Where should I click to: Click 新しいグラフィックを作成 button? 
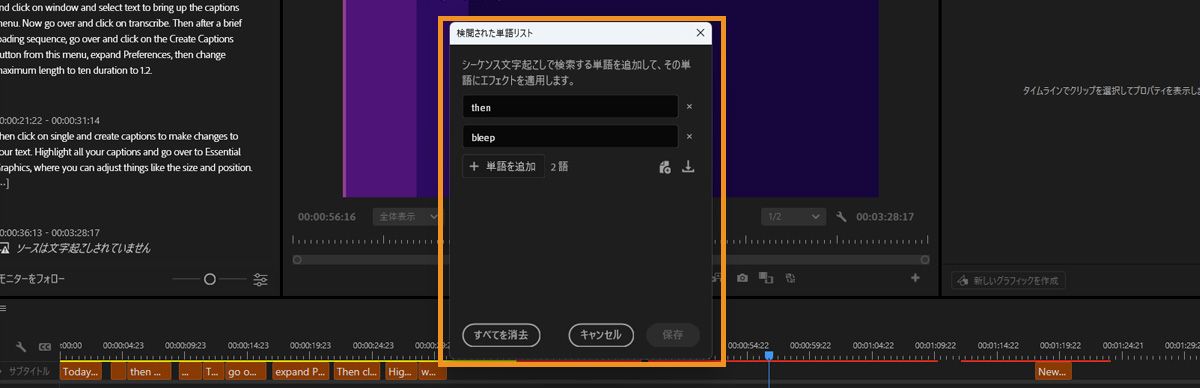(x=1008, y=281)
